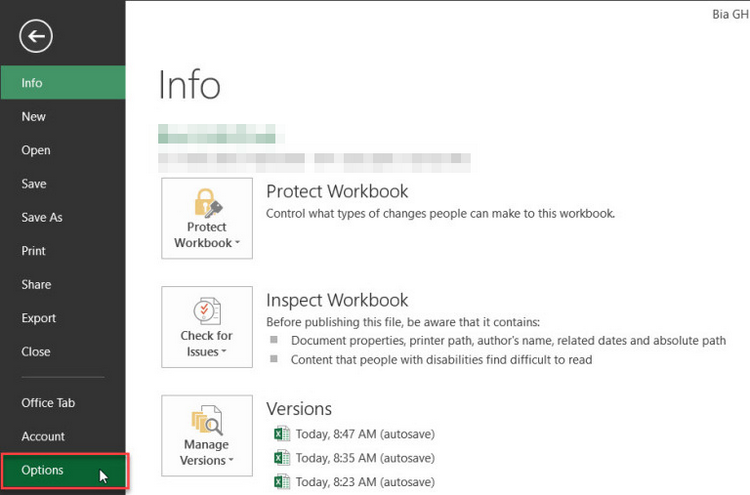
Task: Click Today, 8:47 AM (autosave) version link
Action: pos(365,434)
